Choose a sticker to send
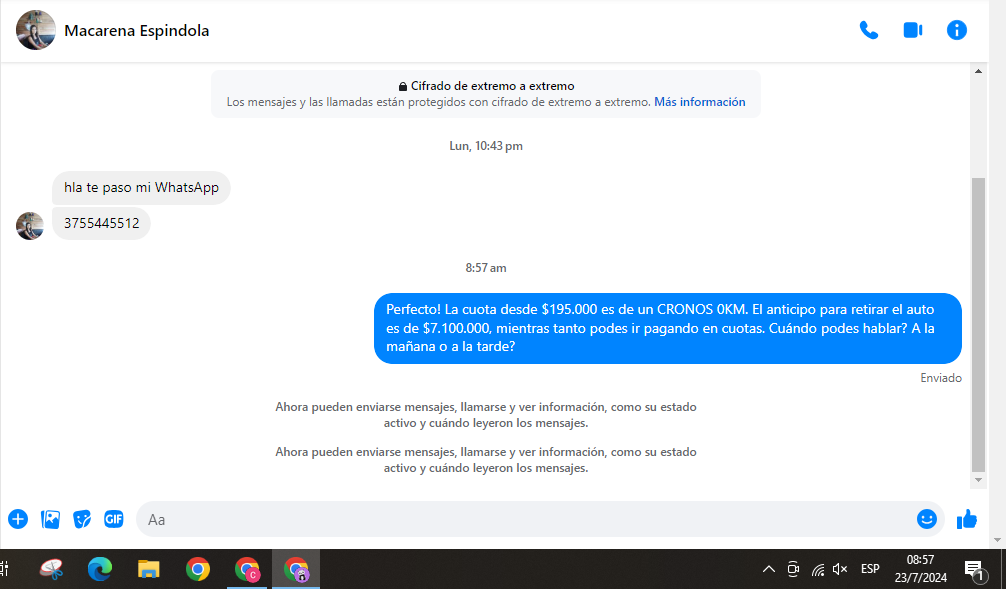 pos(82,519)
